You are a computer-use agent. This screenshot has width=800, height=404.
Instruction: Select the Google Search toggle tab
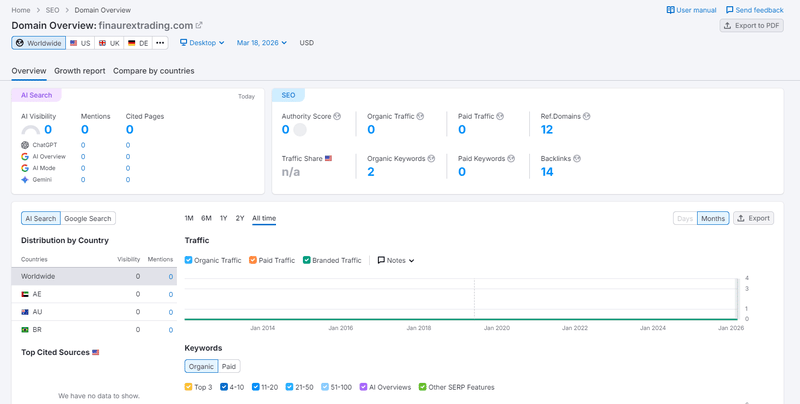tap(88, 218)
